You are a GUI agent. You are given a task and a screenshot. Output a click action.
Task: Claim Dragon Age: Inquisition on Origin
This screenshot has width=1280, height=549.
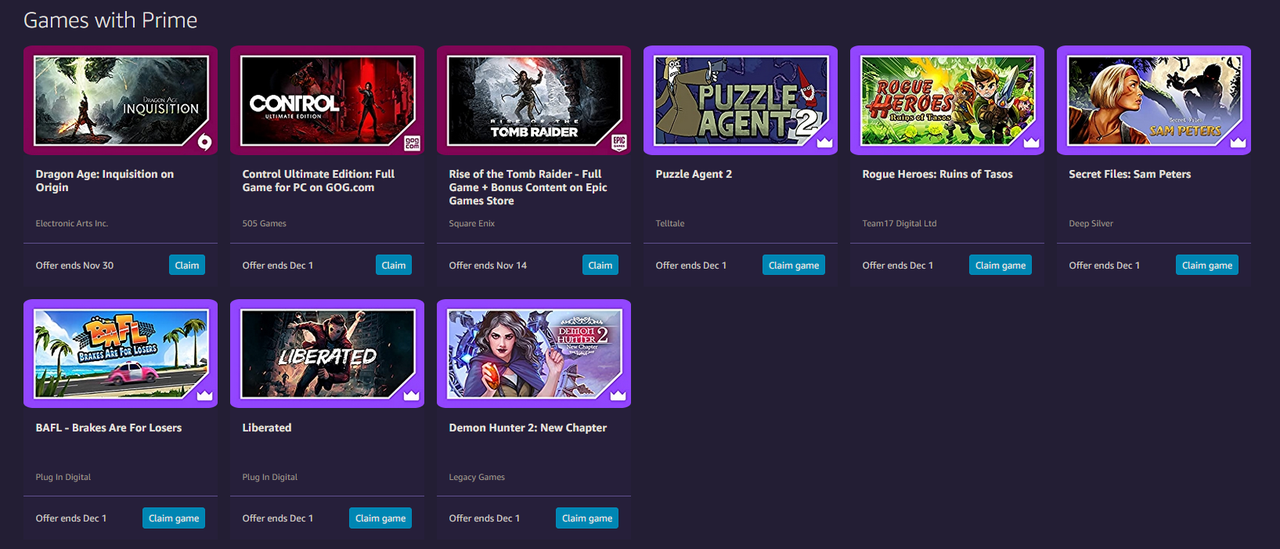point(187,265)
